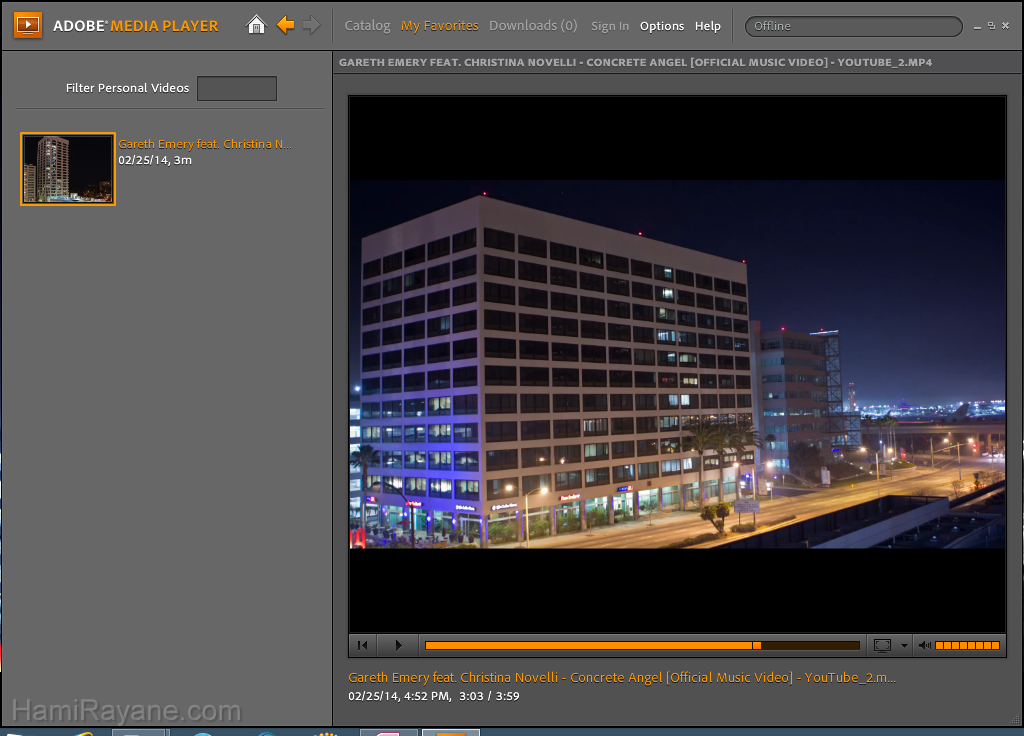Click the GARETH EMERY FEAT. header title
Screen dimensions: 1024x736
[635, 63]
